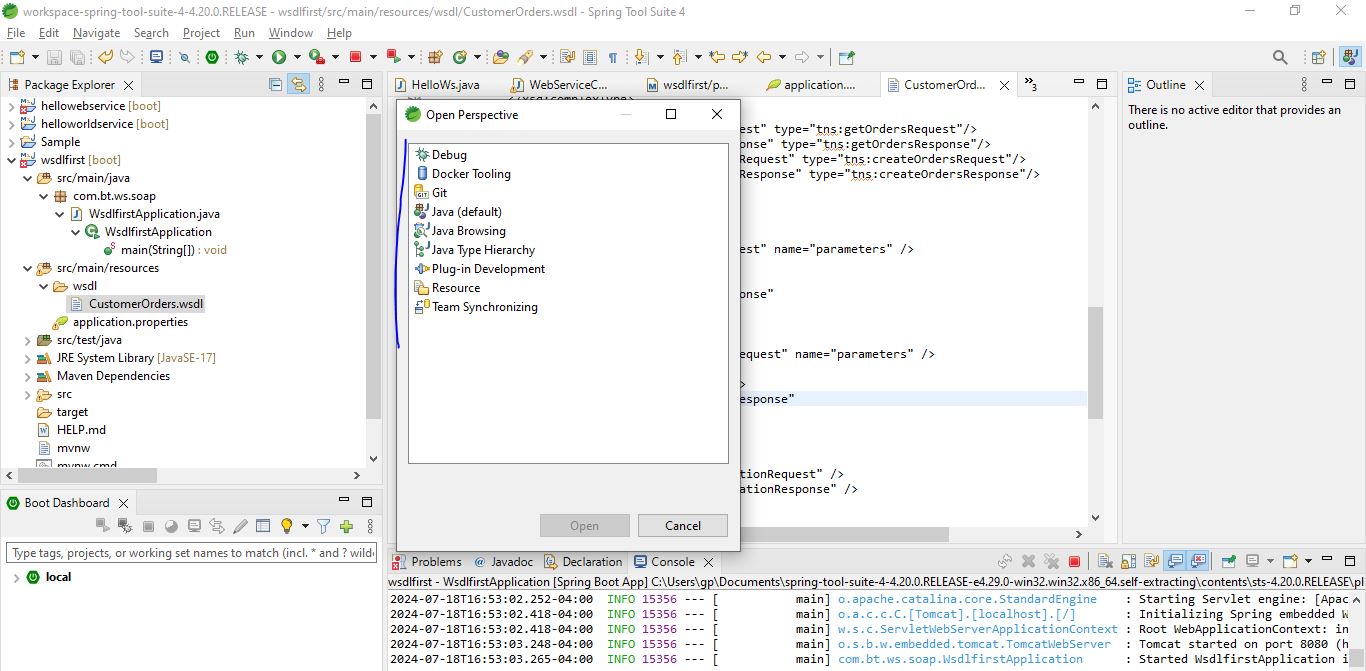Click the lightbulb icon in Boot Dashboard

[286, 526]
